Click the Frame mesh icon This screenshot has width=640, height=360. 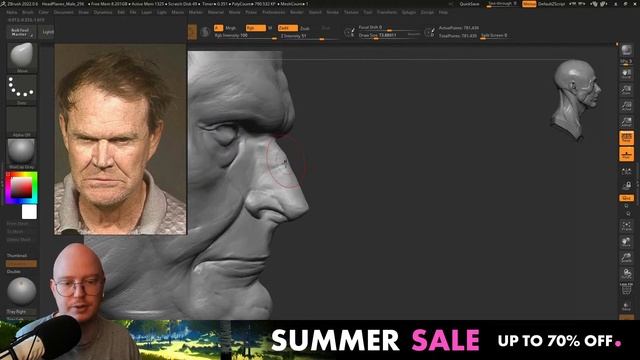[x=626, y=226]
